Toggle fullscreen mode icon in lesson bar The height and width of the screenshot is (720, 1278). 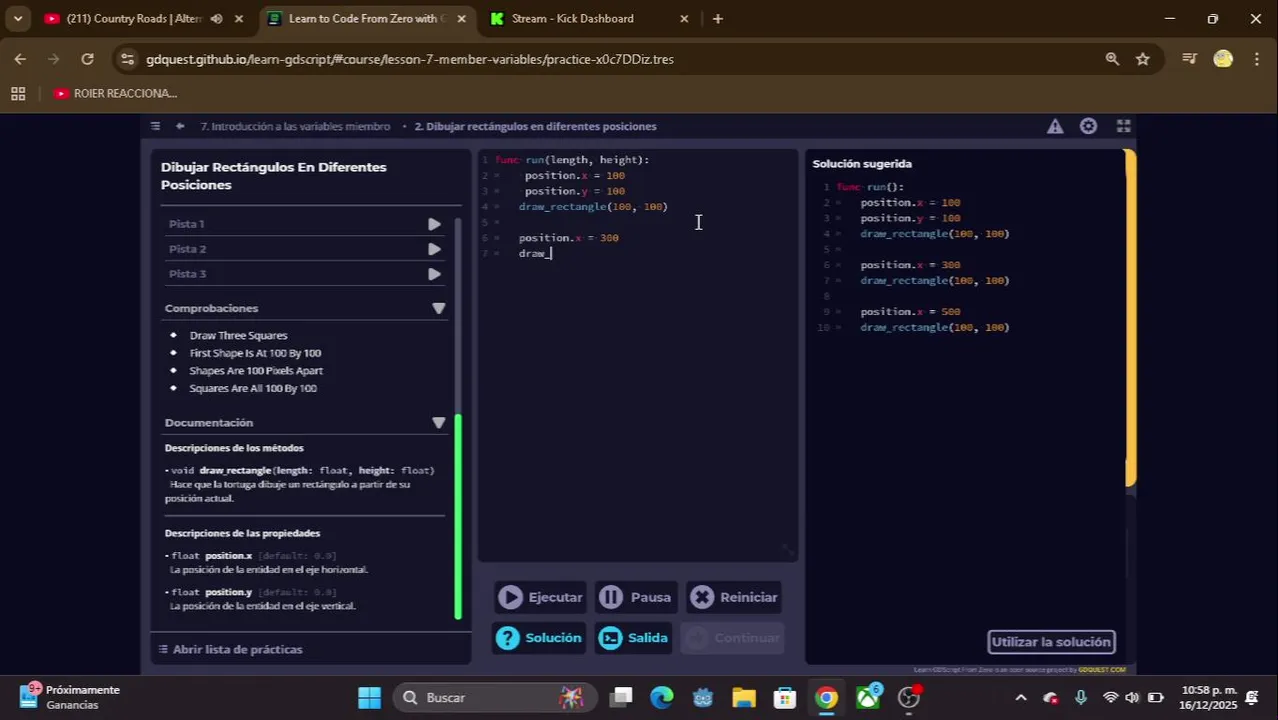[1123, 126]
